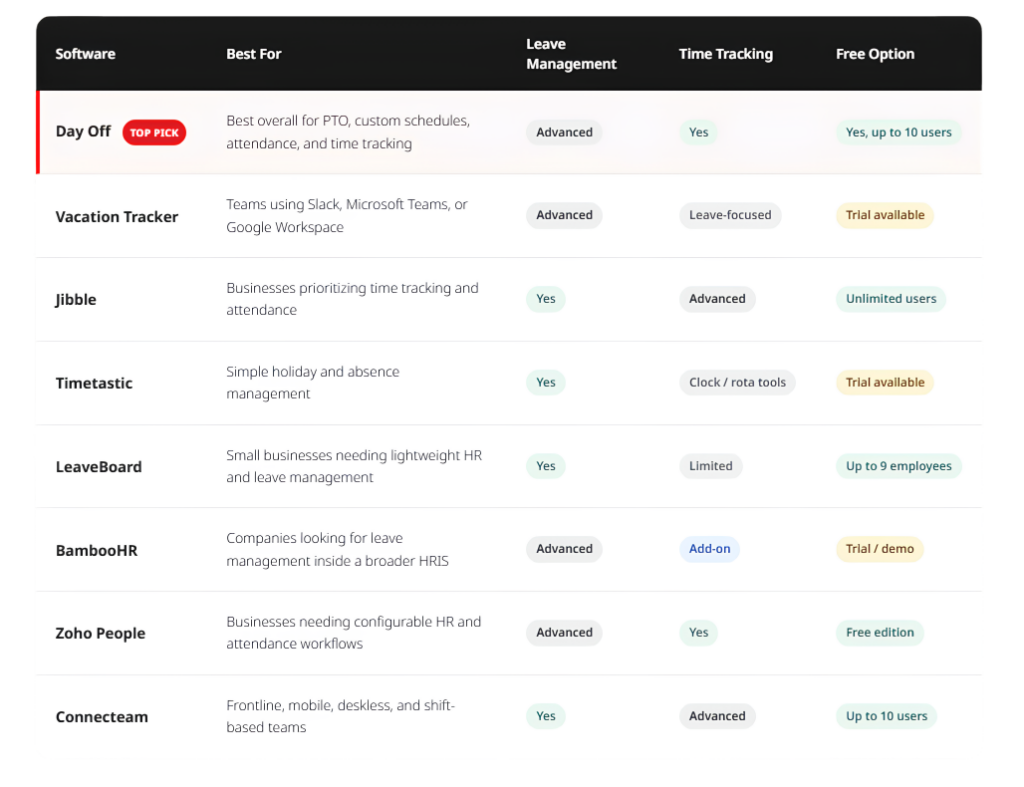Click 'Simple holiday and absence management' text

pyautogui.click(x=313, y=383)
